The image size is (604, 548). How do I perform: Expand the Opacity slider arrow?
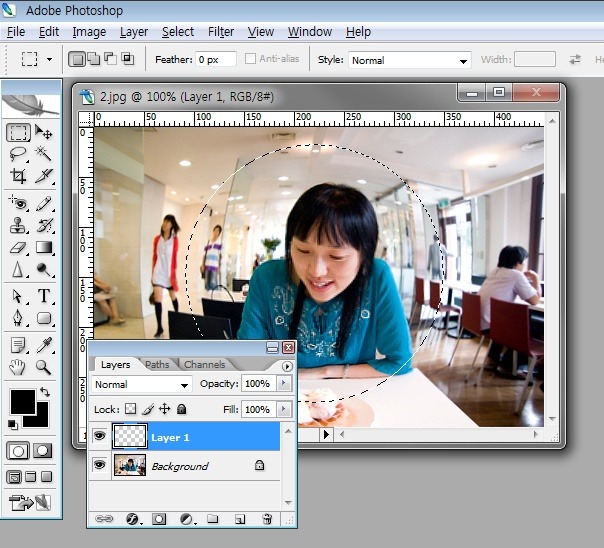pos(284,384)
